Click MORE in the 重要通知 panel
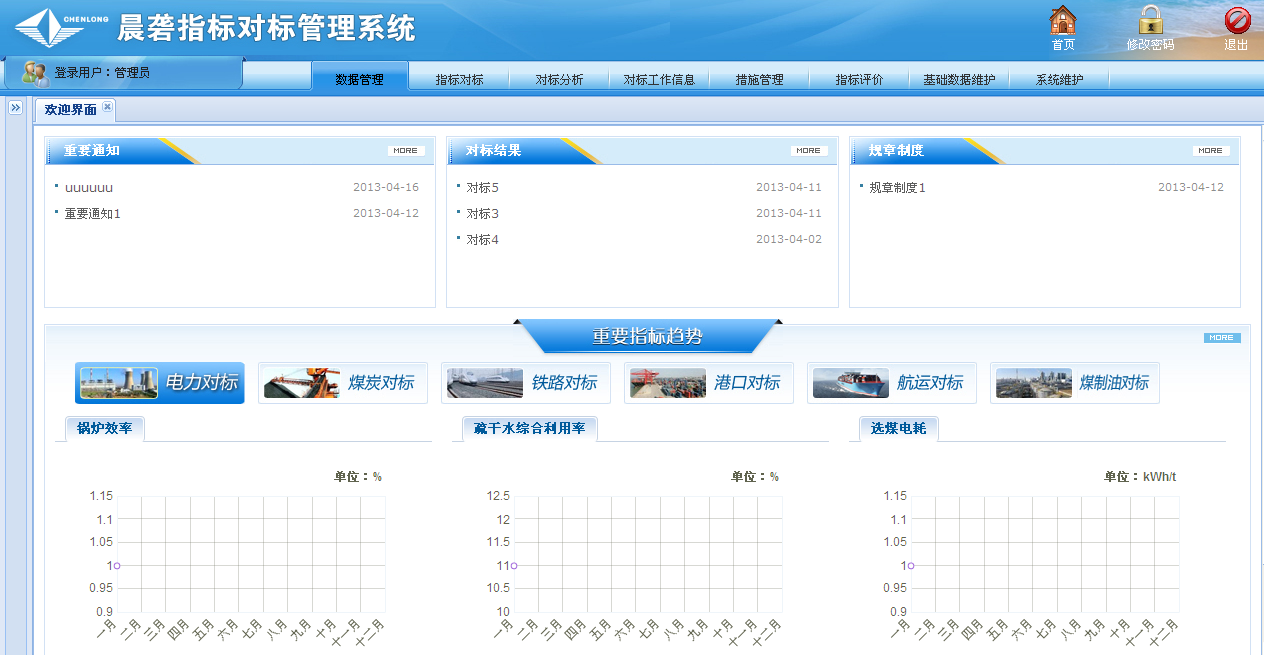The width and height of the screenshot is (1264, 655). pyautogui.click(x=406, y=151)
